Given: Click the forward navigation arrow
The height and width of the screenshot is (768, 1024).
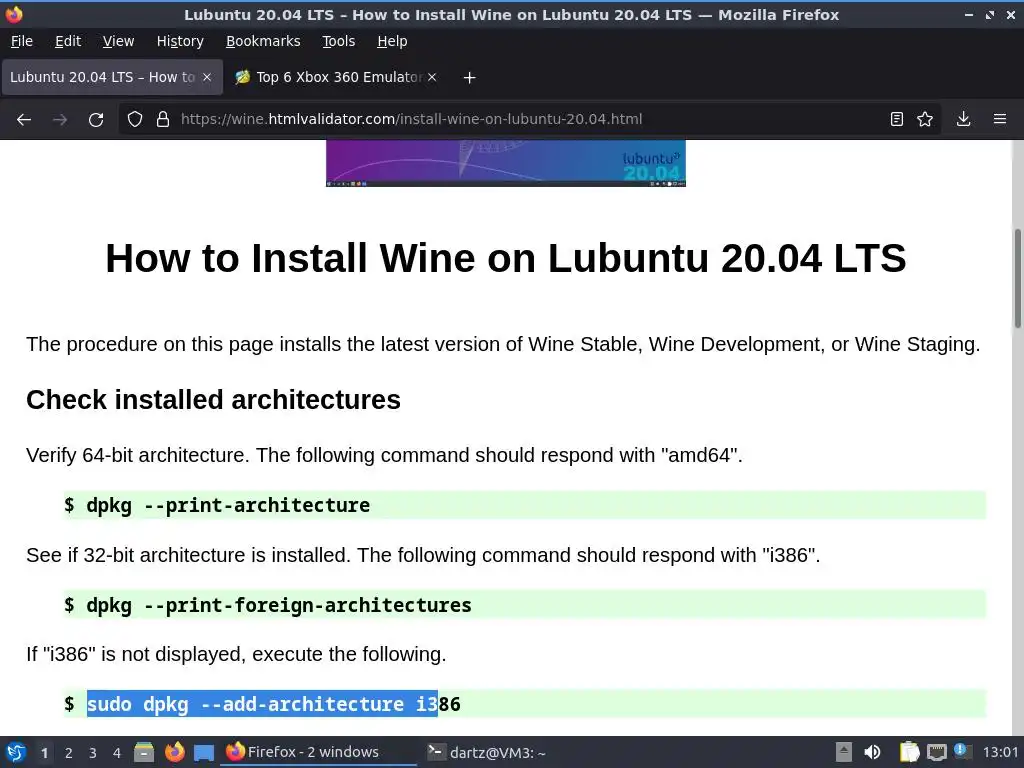Looking at the screenshot, I should point(60,120).
